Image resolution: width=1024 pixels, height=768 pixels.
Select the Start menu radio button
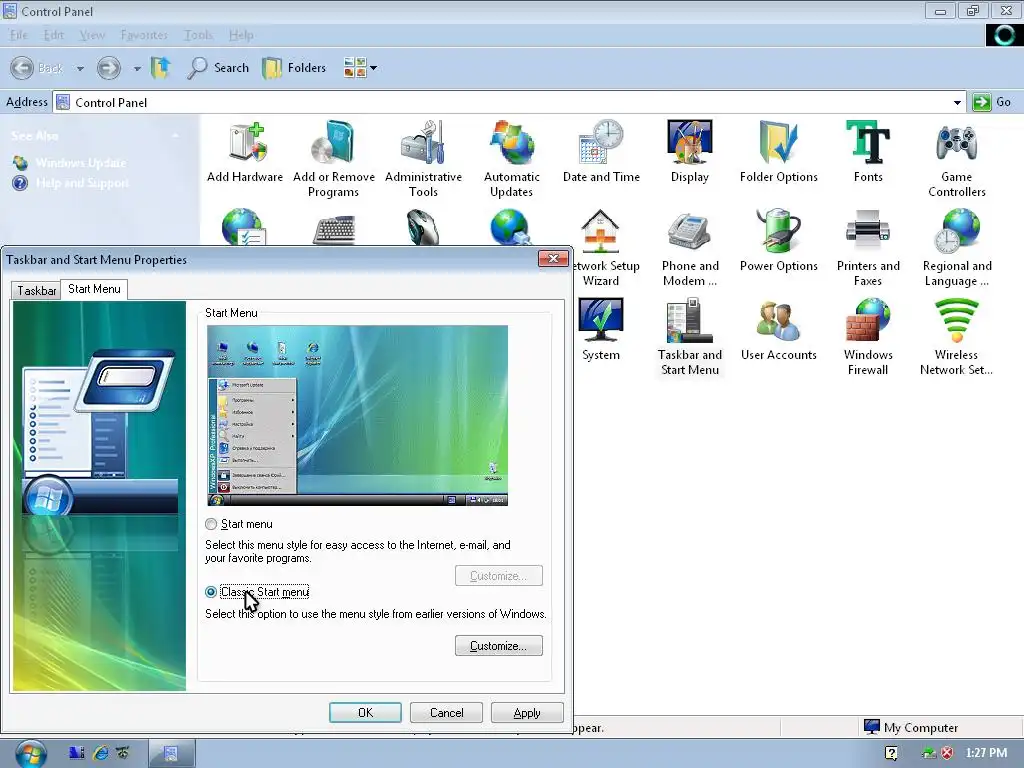point(211,524)
